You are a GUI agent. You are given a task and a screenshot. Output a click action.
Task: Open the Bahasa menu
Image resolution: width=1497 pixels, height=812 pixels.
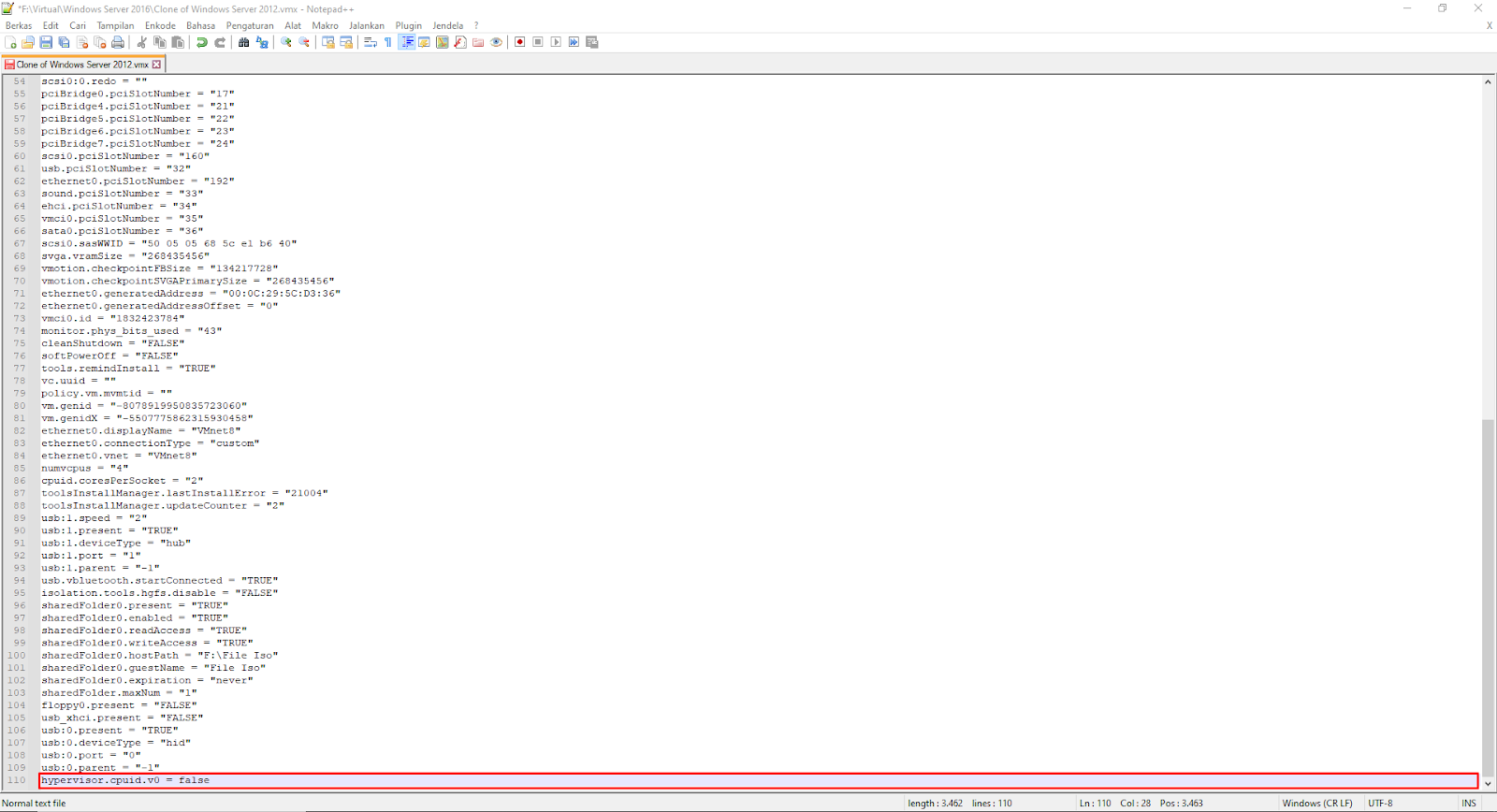pos(200,25)
